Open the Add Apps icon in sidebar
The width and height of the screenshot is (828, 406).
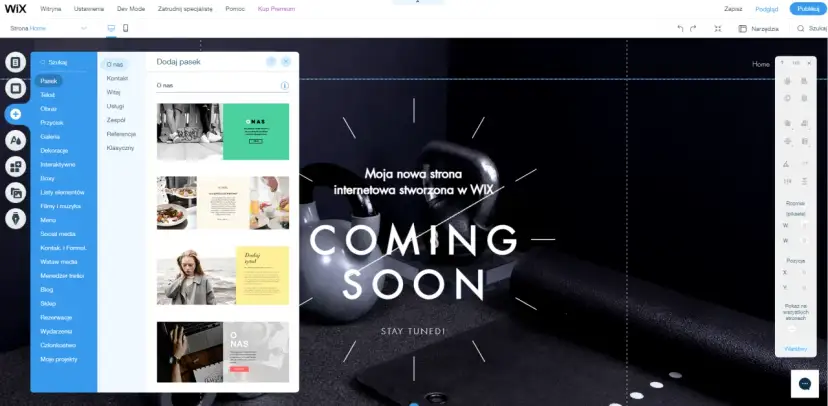tap(15, 166)
